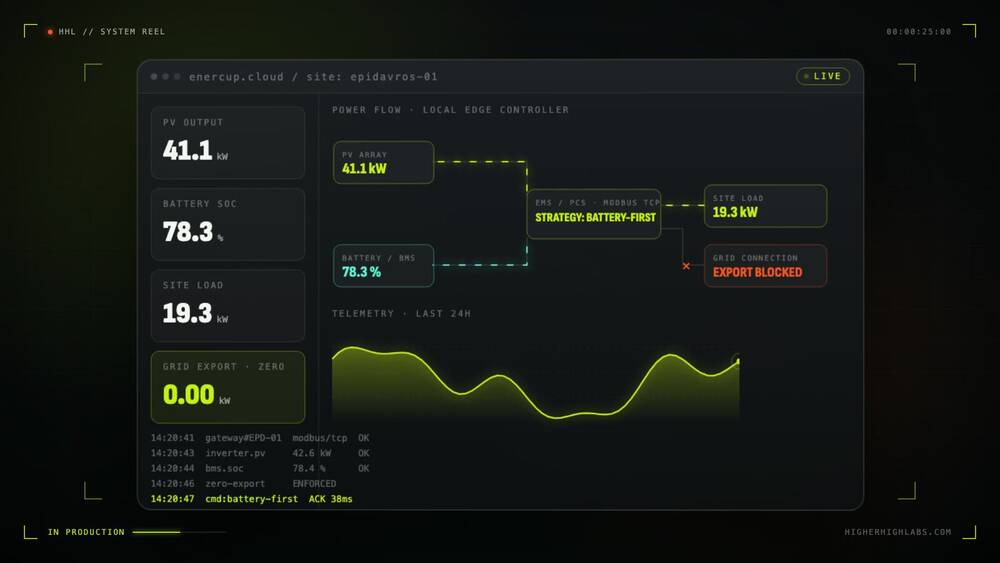This screenshot has width=1000, height=563.
Task: Select log row 14:20:46 zero-export ENFORCED
Action: point(244,484)
